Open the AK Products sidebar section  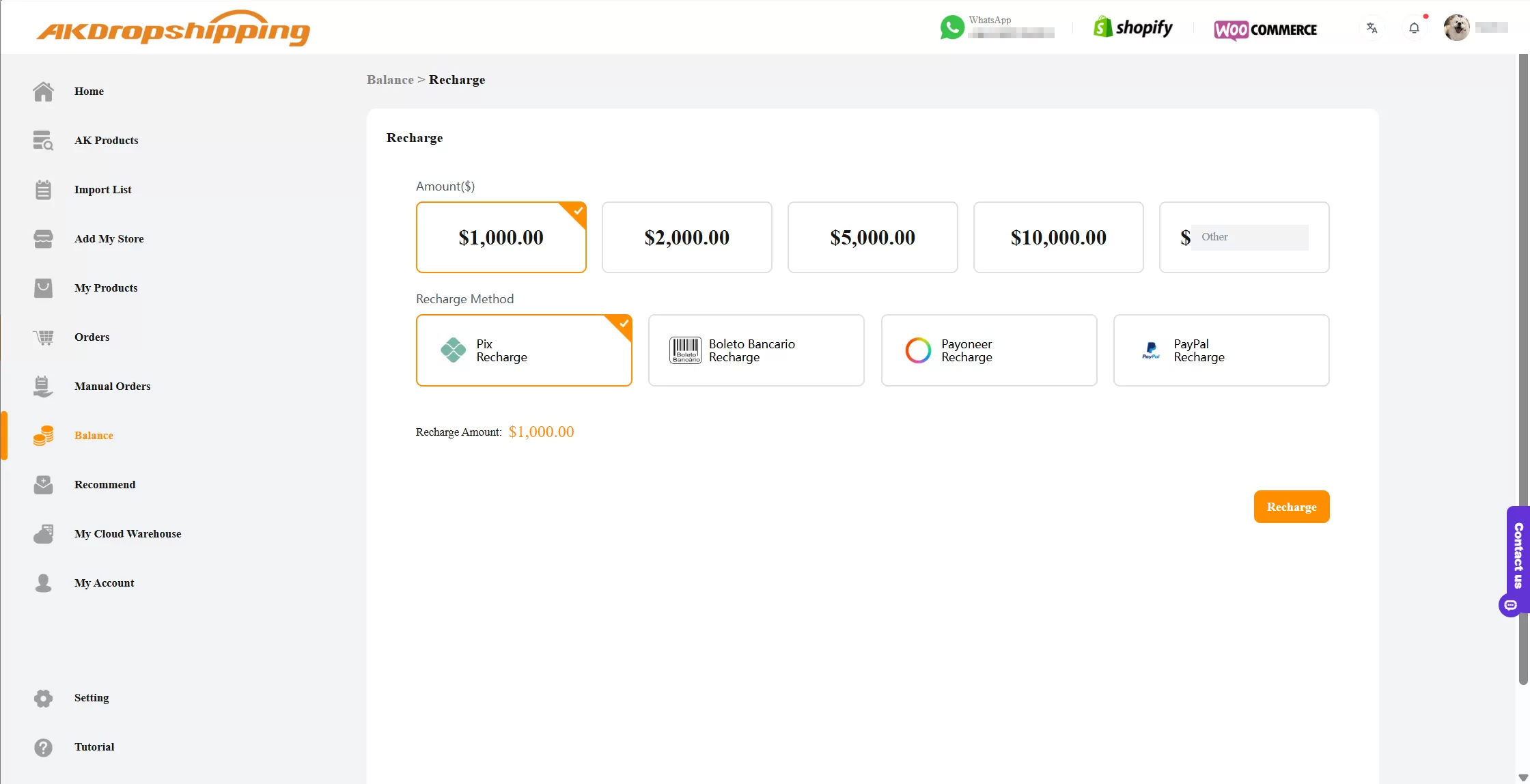point(107,140)
